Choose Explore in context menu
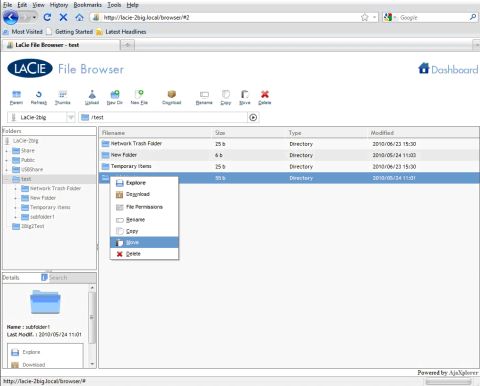 tap(144, 183)
